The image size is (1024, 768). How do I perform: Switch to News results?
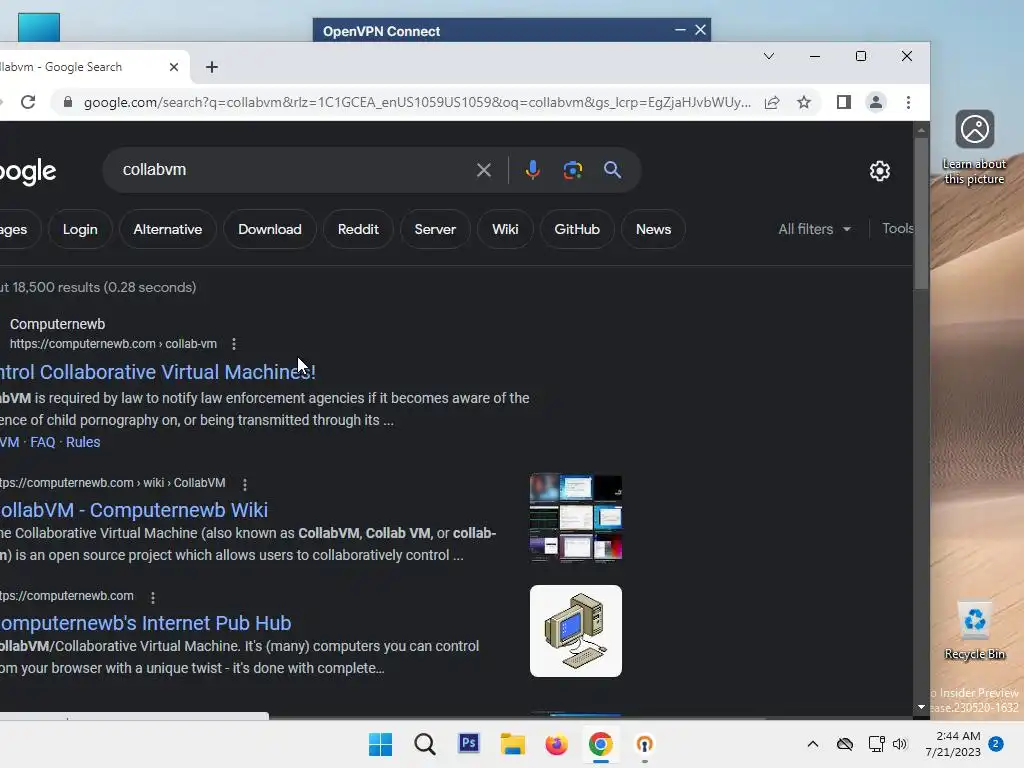(x=653, y=229)
